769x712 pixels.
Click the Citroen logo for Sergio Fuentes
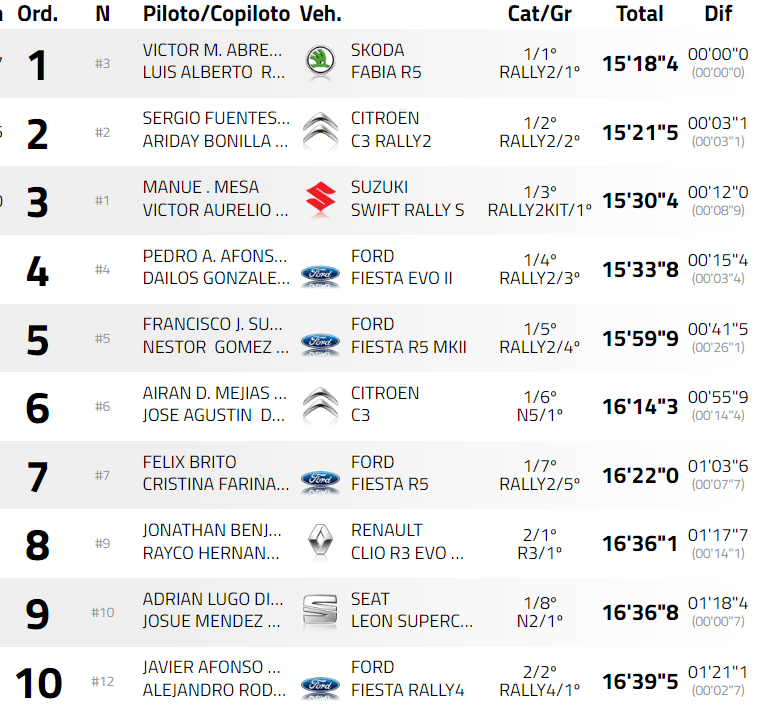320,130
